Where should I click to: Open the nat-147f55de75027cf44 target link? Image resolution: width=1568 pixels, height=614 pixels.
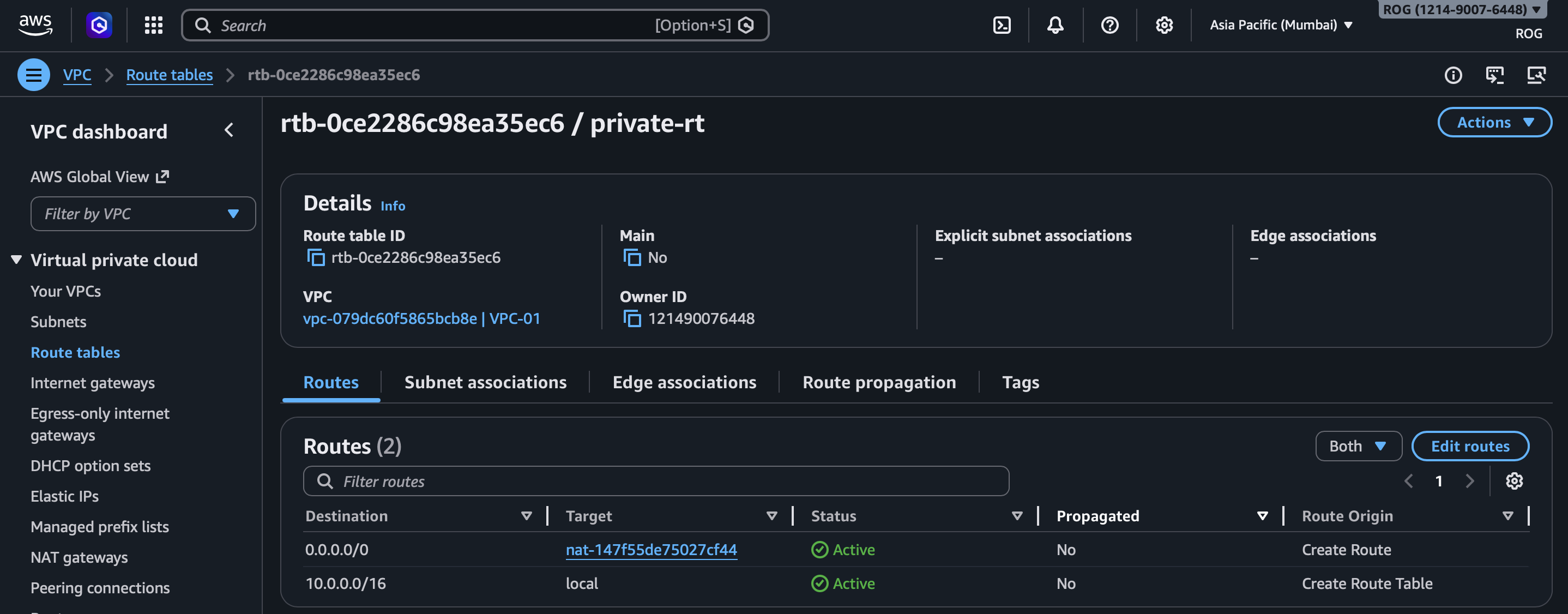pos(650,550)
